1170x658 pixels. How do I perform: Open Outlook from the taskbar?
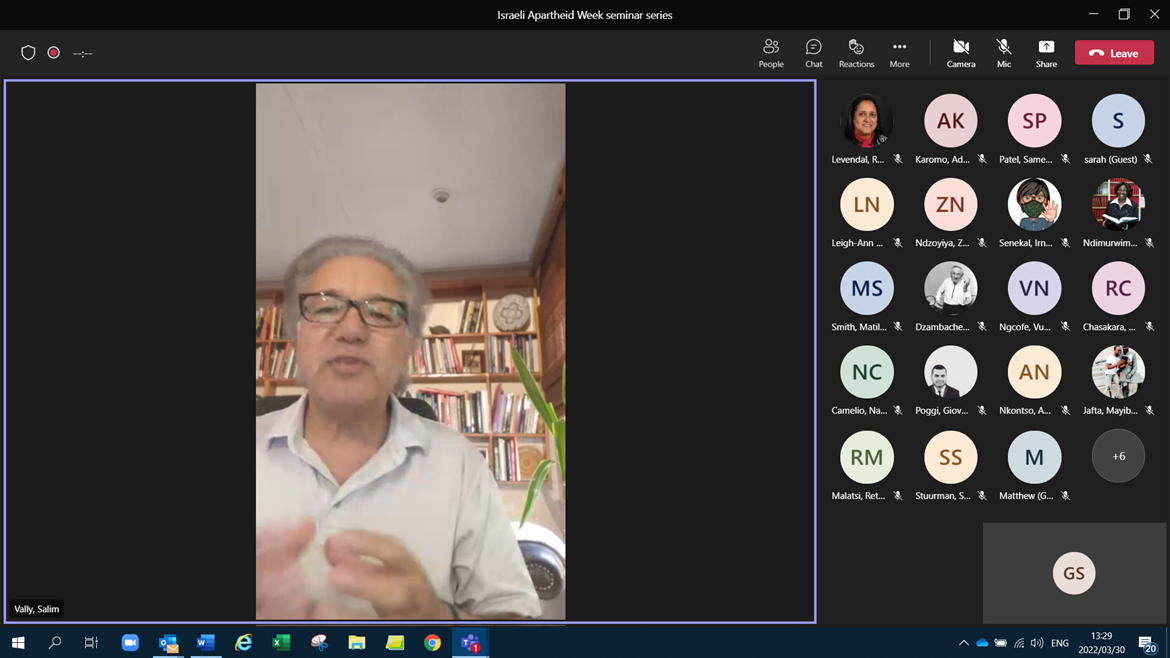pos(168,642)
